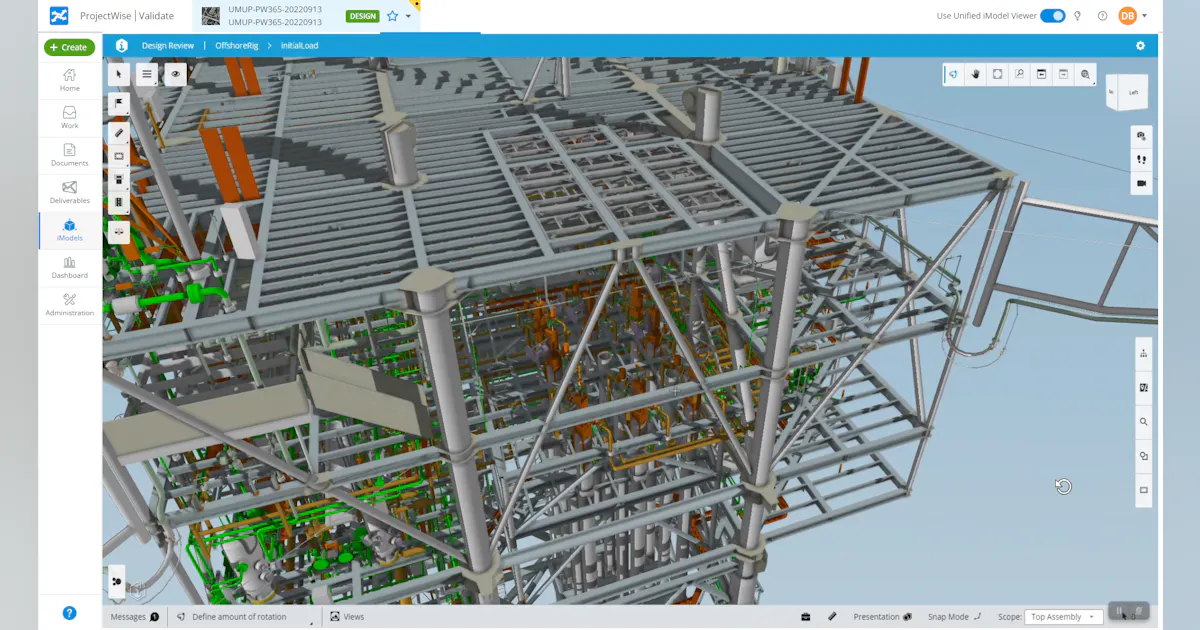Click the zoom magnifier tool in the viewer toolbar
The image size is (1200, 630).
(1019, 74)
